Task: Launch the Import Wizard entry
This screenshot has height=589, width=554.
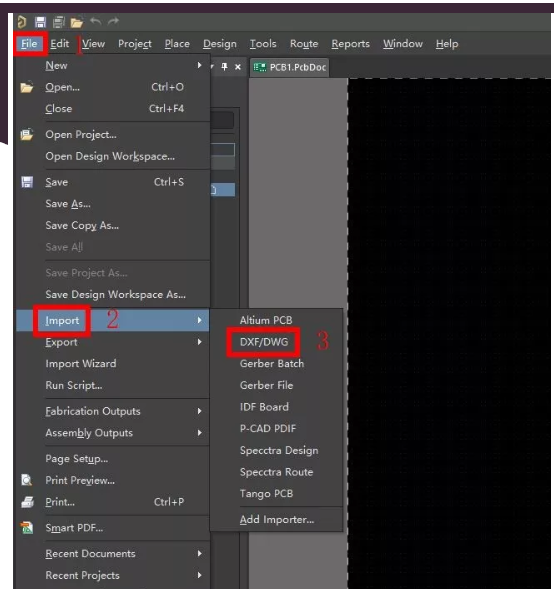Action: click(x=113, y=364)
